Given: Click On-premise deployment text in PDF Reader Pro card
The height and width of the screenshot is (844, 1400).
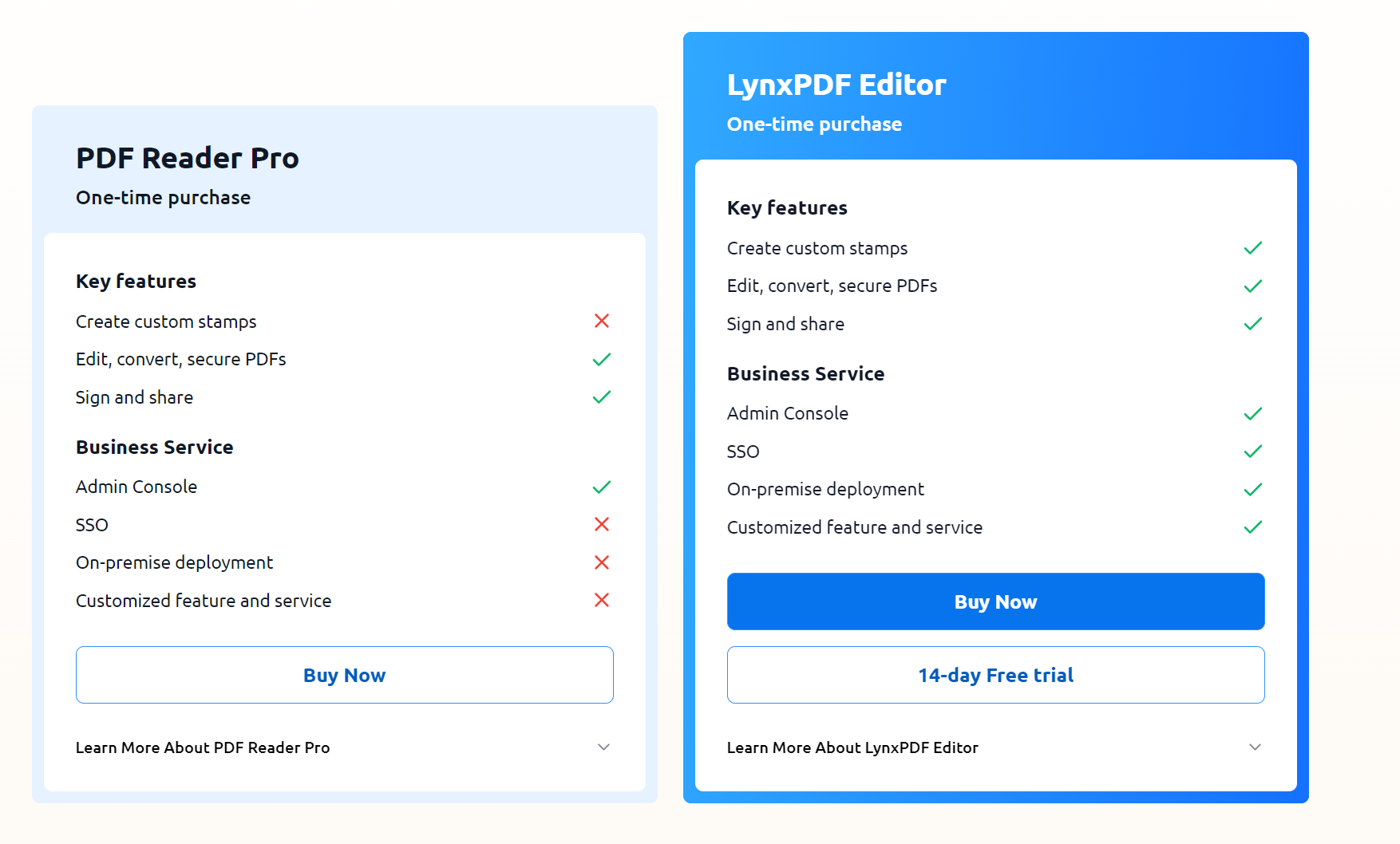Looking at the screenshot, I should pos(174,562).
